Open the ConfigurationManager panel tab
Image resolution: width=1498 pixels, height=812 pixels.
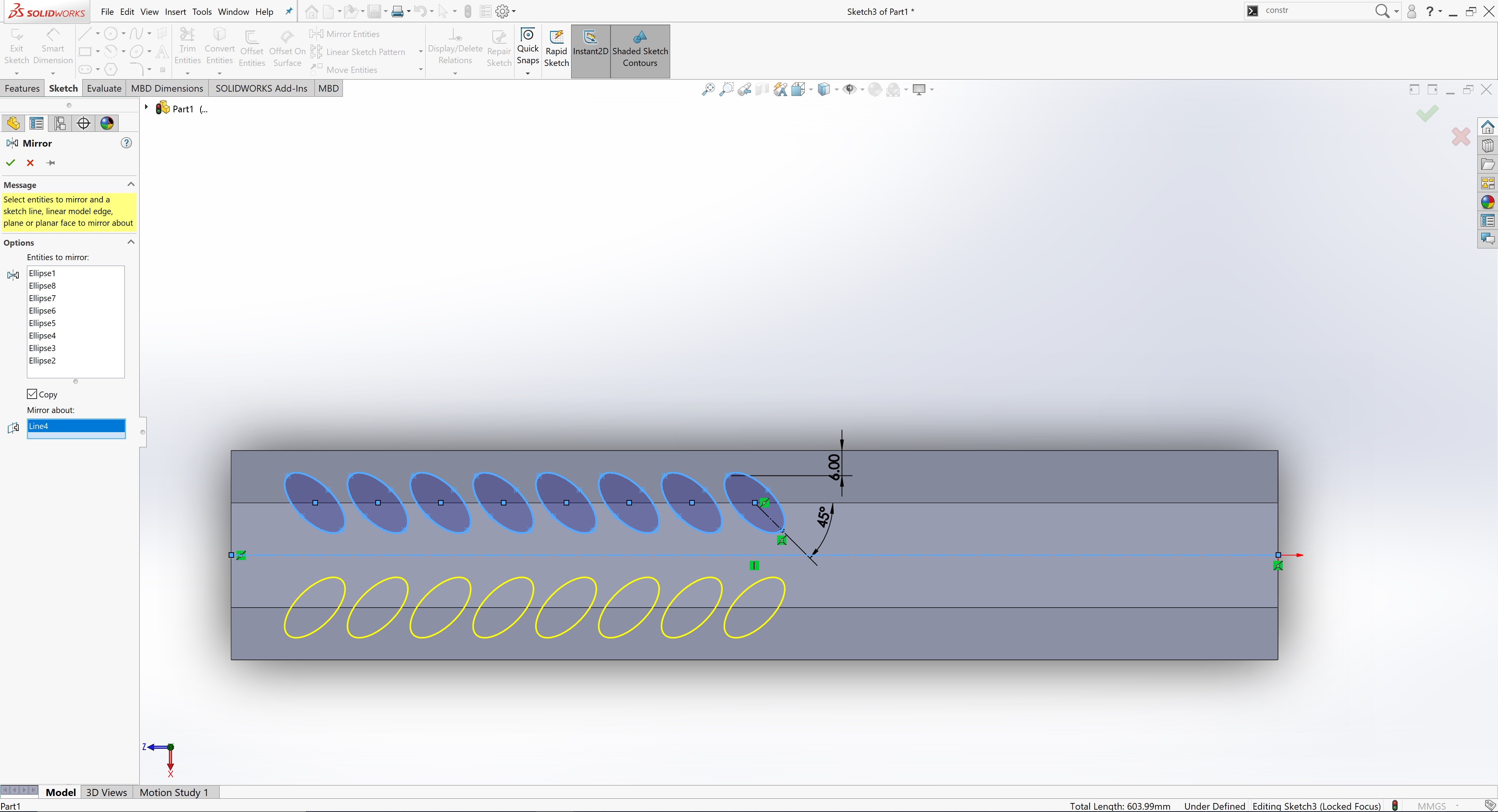click(x=59, y=123)
